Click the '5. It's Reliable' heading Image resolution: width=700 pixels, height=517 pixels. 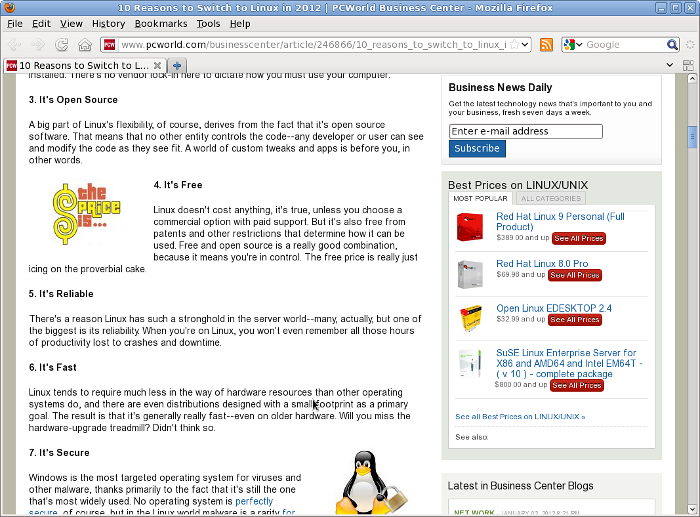[61, 294]
